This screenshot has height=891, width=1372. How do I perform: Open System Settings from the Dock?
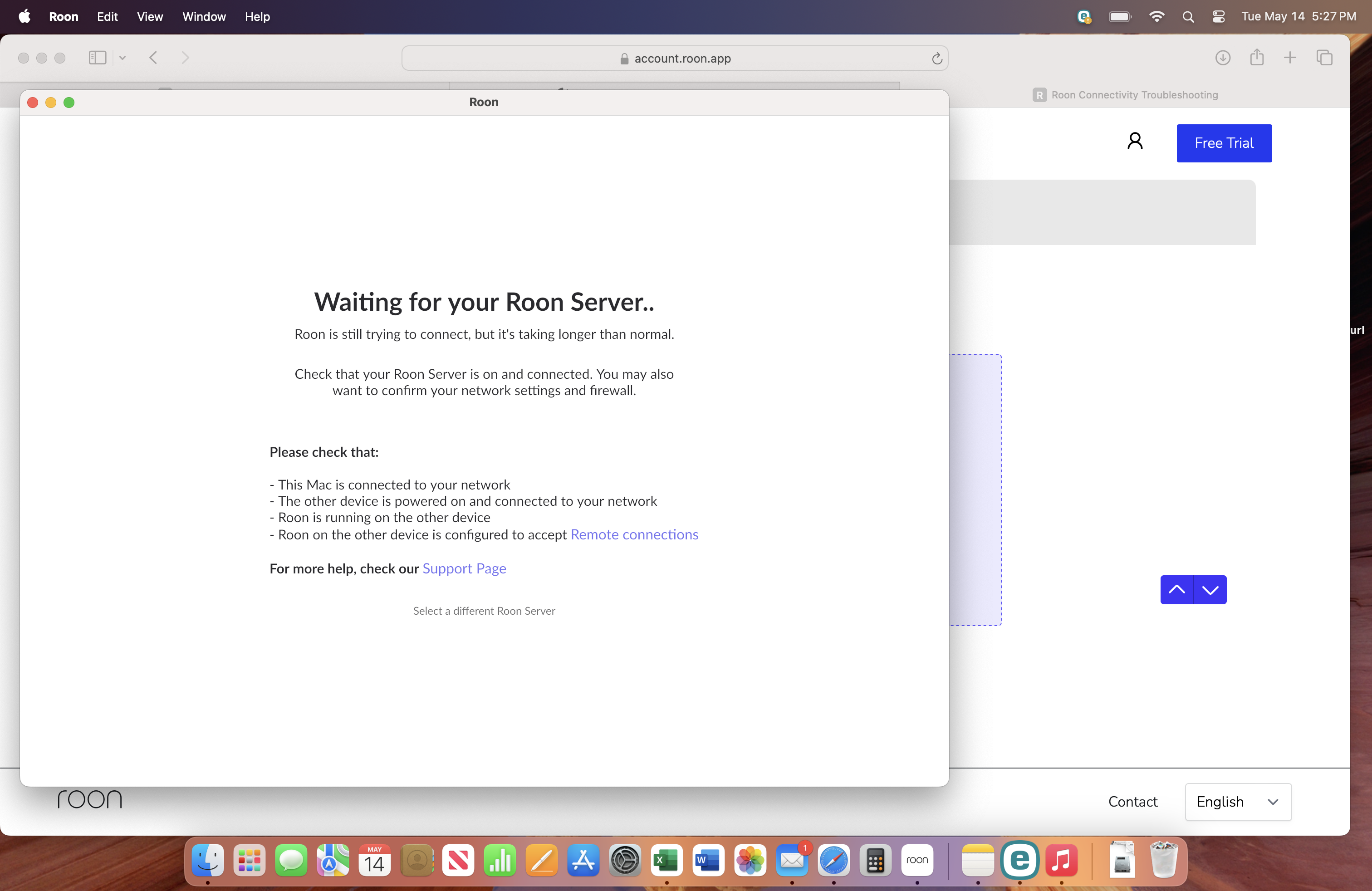625,861
